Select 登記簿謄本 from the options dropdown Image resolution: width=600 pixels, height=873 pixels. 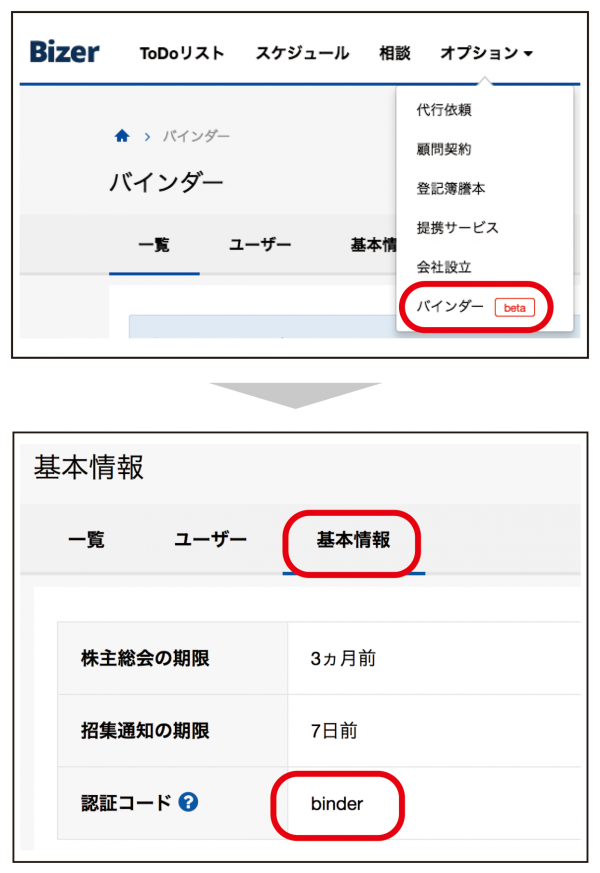point(451,189)
